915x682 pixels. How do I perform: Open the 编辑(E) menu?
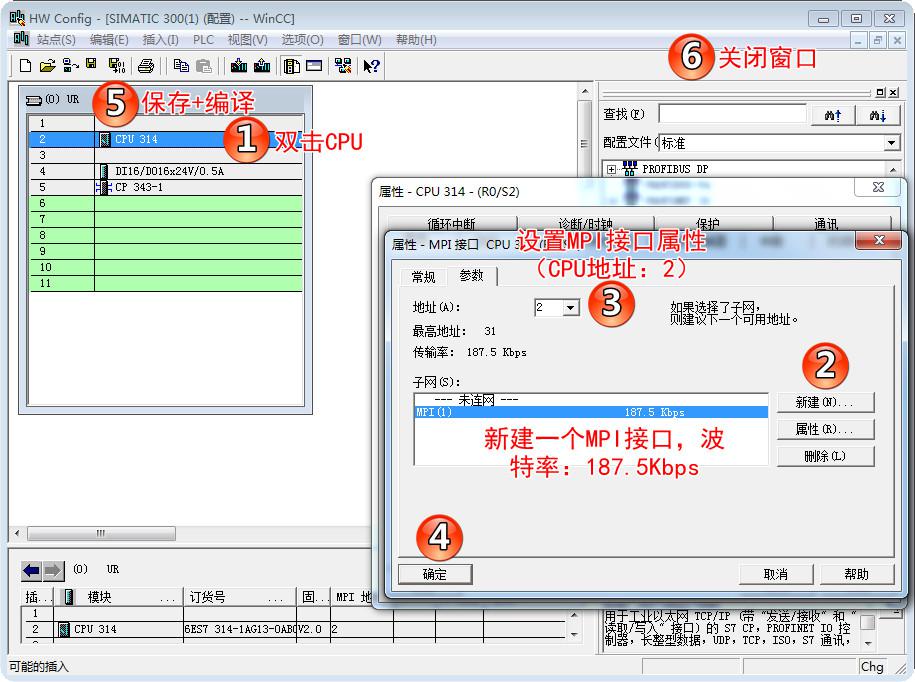coord(109,40)
